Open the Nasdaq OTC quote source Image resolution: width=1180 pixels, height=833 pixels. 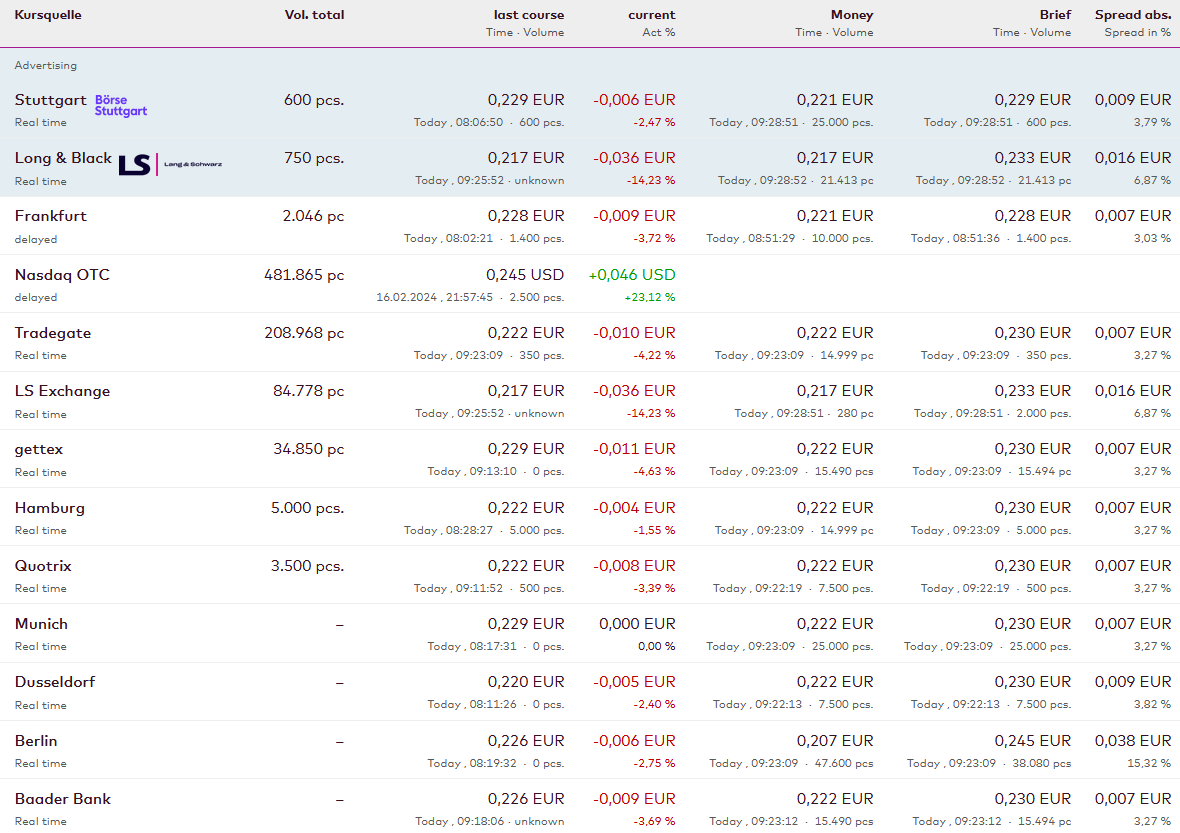62,275
